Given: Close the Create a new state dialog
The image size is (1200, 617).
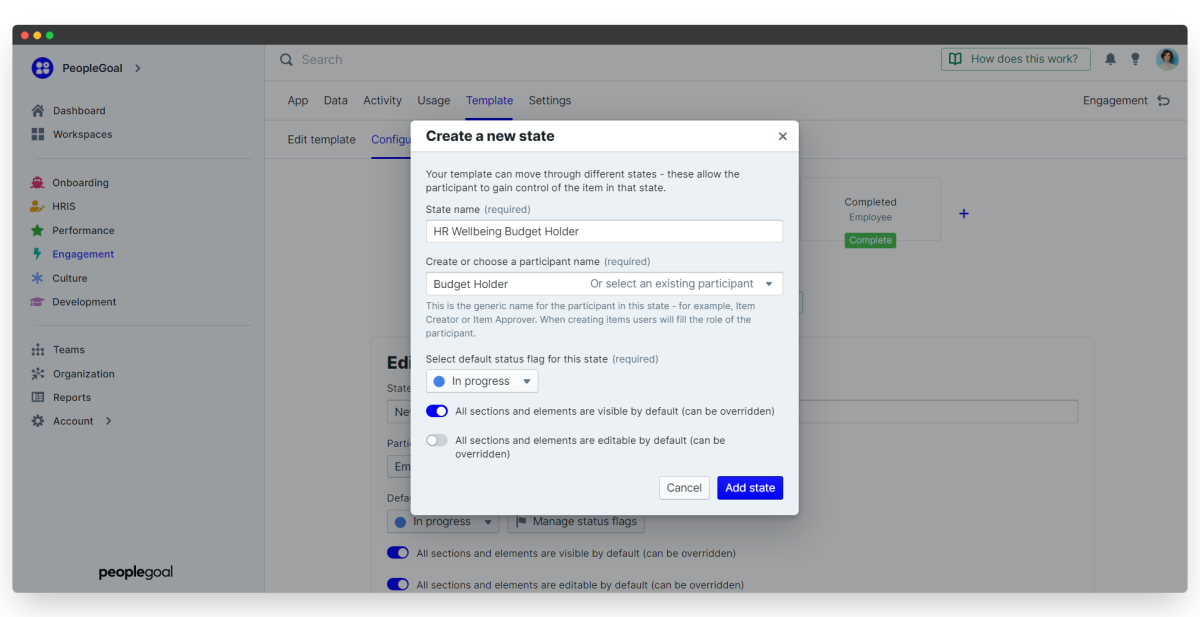Looking at the screenshot, I should (x=783, y=136).
